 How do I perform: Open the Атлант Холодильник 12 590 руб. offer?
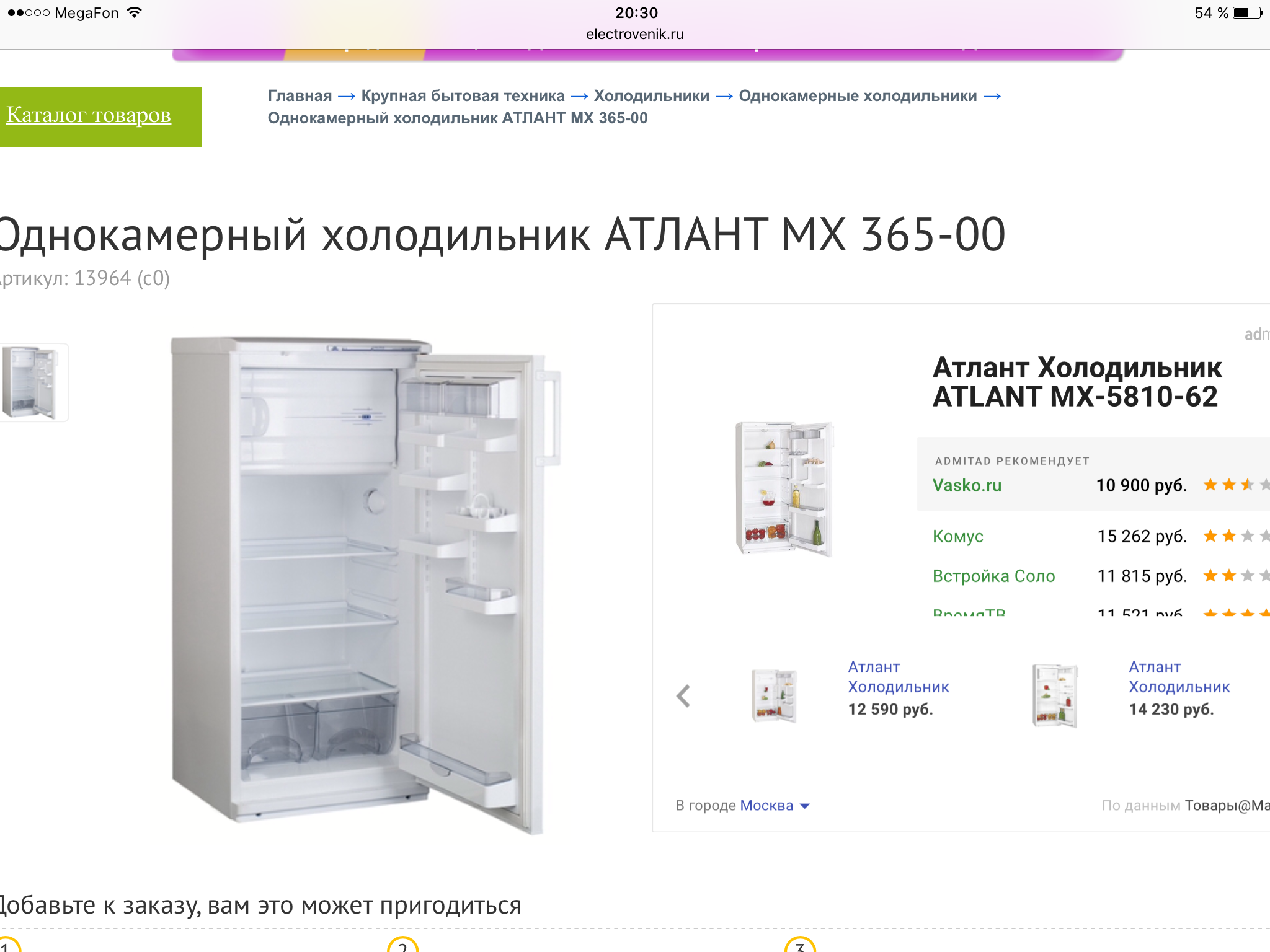(898, 688)
